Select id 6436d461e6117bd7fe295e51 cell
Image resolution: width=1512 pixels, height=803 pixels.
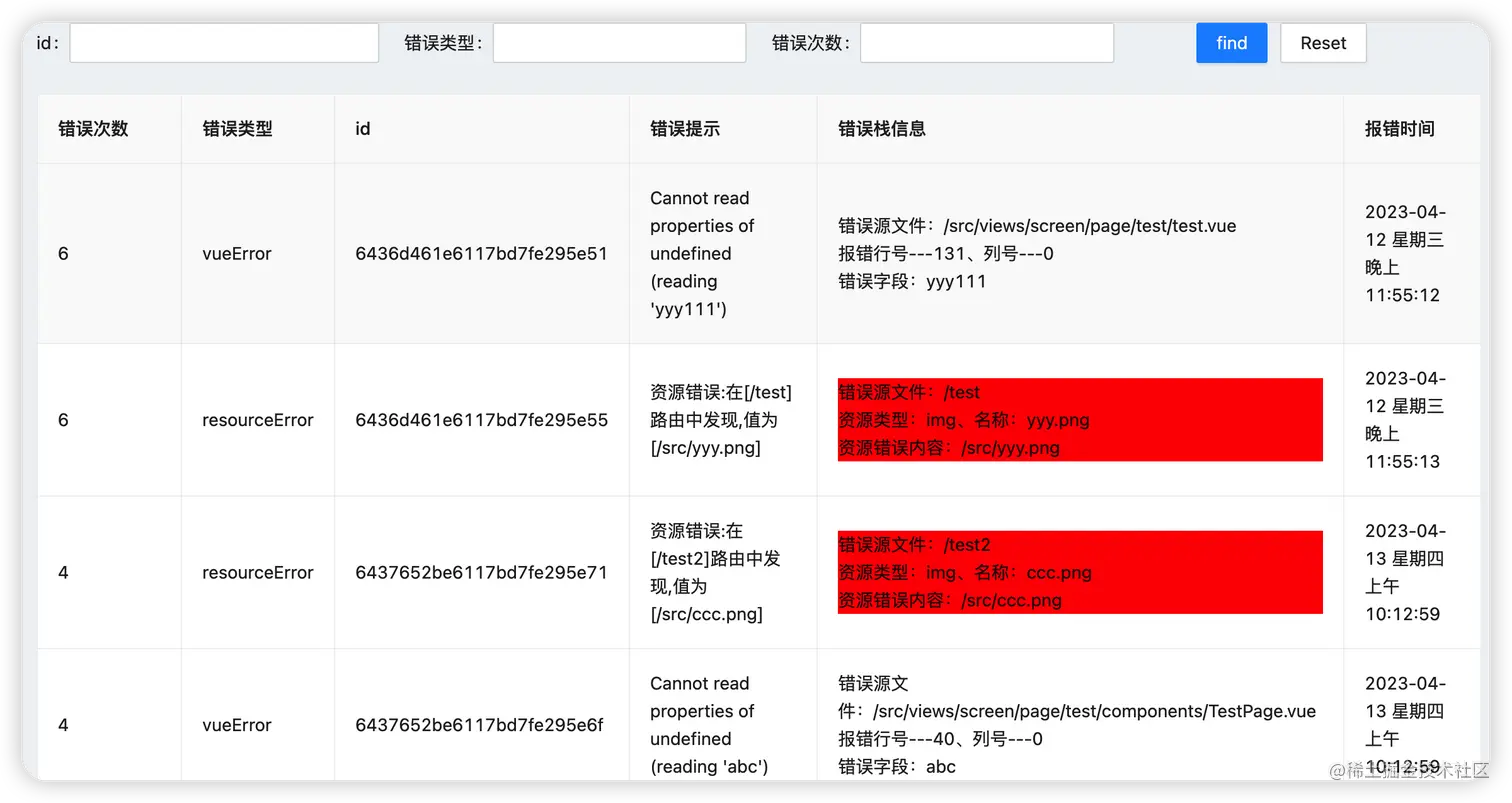[481, 254]
